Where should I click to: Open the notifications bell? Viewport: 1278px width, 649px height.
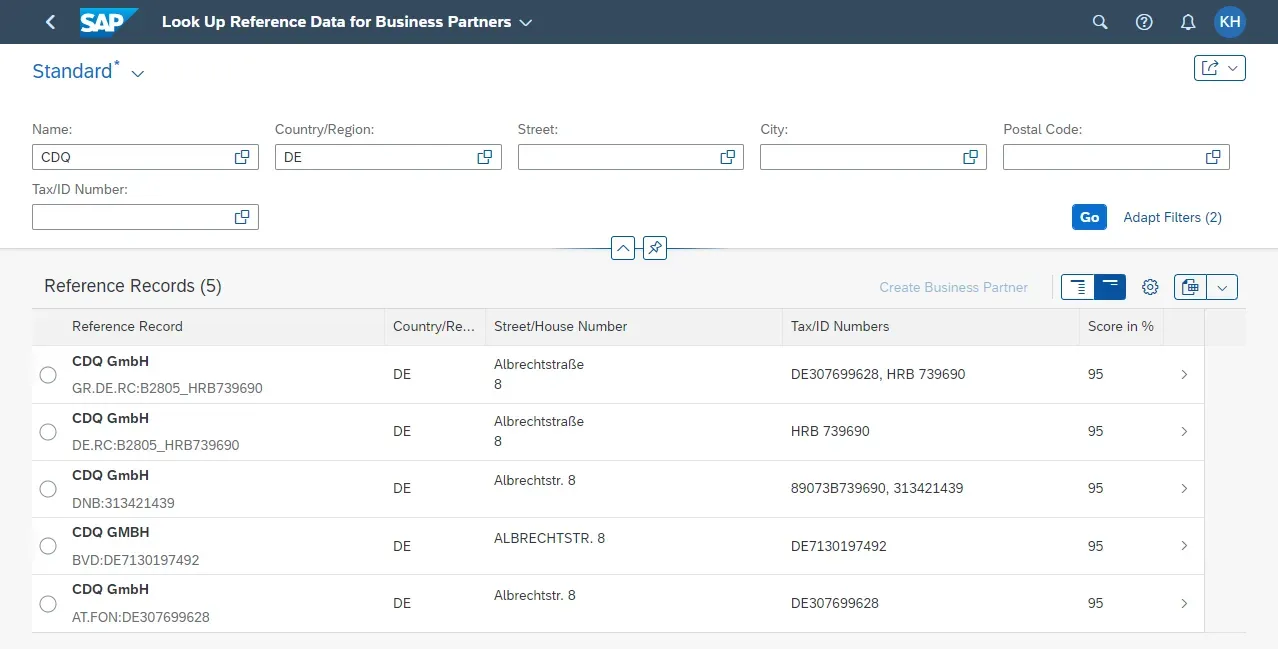point(1188,22)
